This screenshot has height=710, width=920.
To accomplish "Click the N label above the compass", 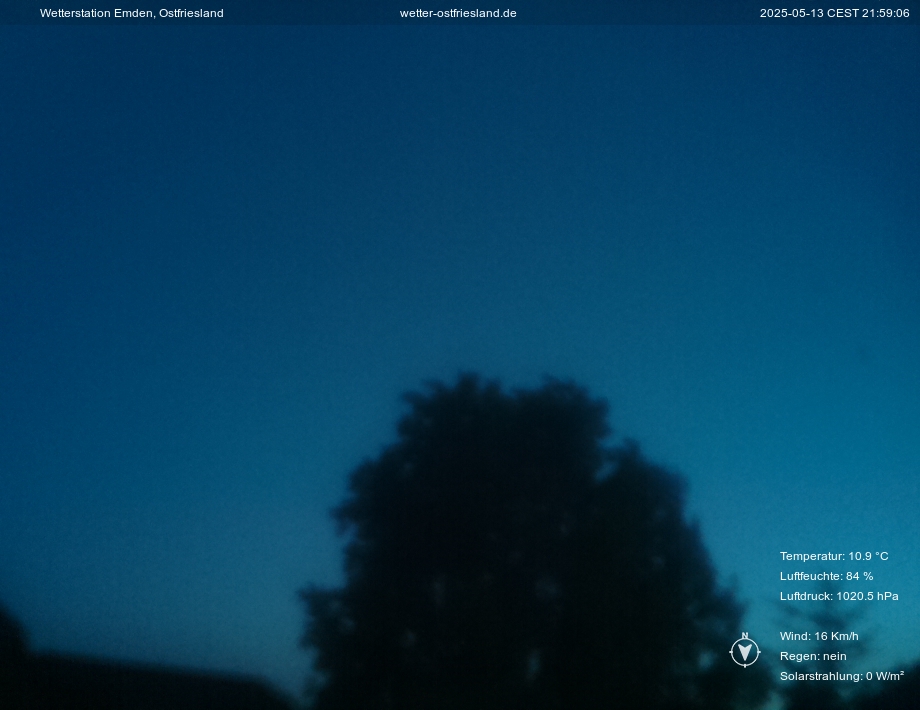I will coord(745,636).
